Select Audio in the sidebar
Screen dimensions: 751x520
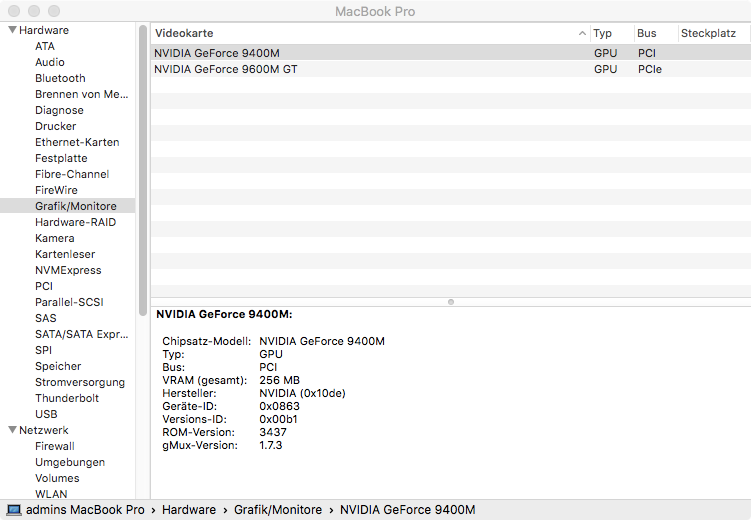click(50, 62)
